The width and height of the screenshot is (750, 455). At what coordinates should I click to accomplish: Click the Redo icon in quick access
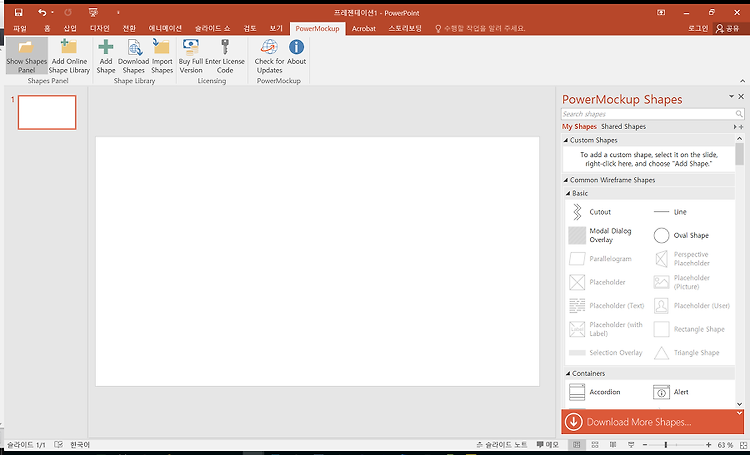coord(68,12)
